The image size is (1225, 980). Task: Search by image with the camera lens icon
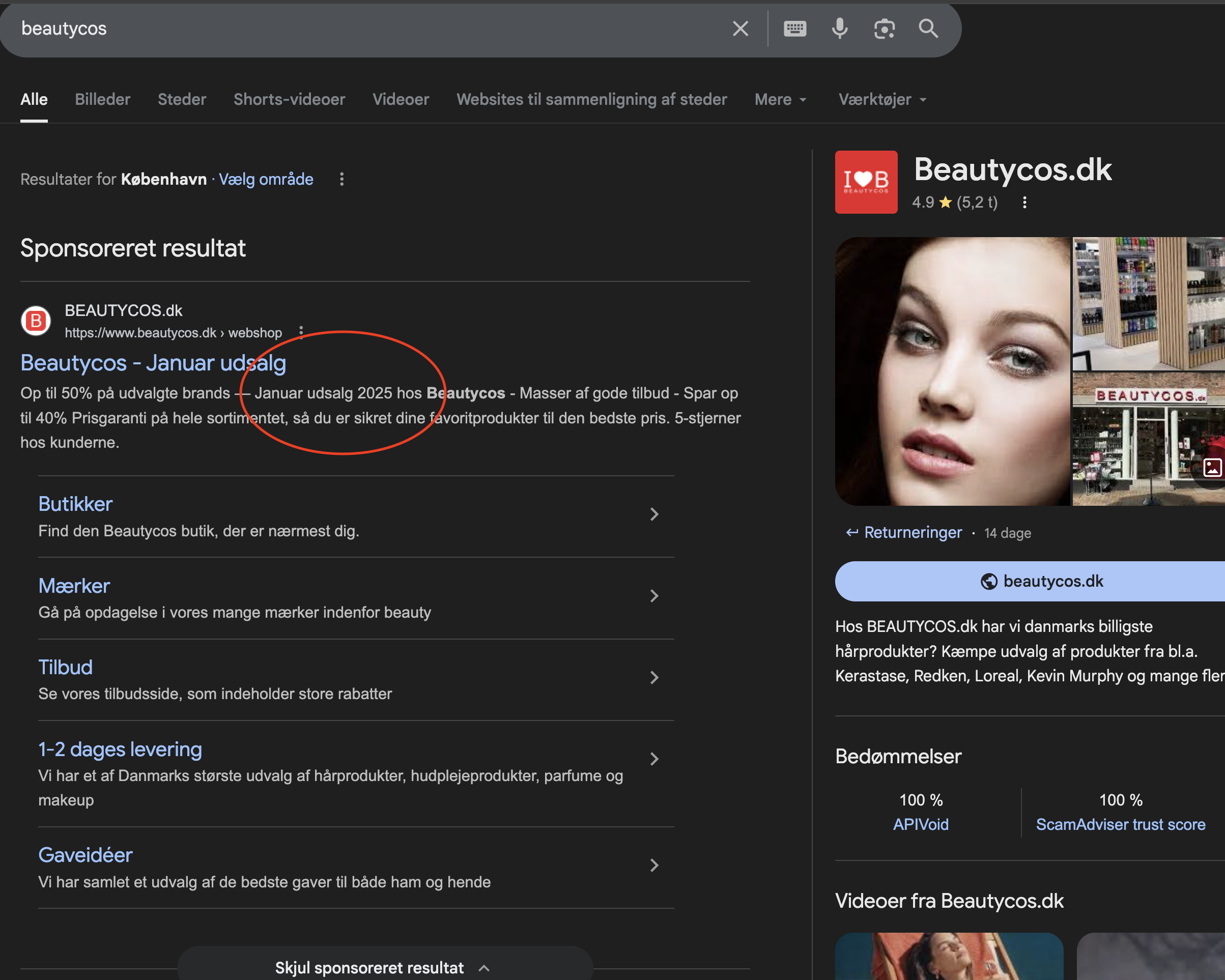pos(884,28)
